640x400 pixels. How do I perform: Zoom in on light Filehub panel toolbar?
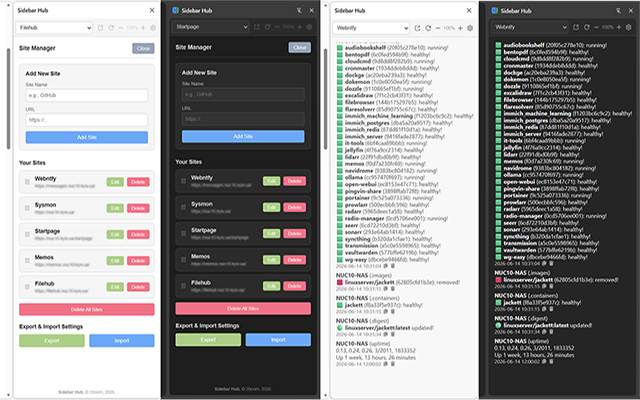(x=143, y=28)
